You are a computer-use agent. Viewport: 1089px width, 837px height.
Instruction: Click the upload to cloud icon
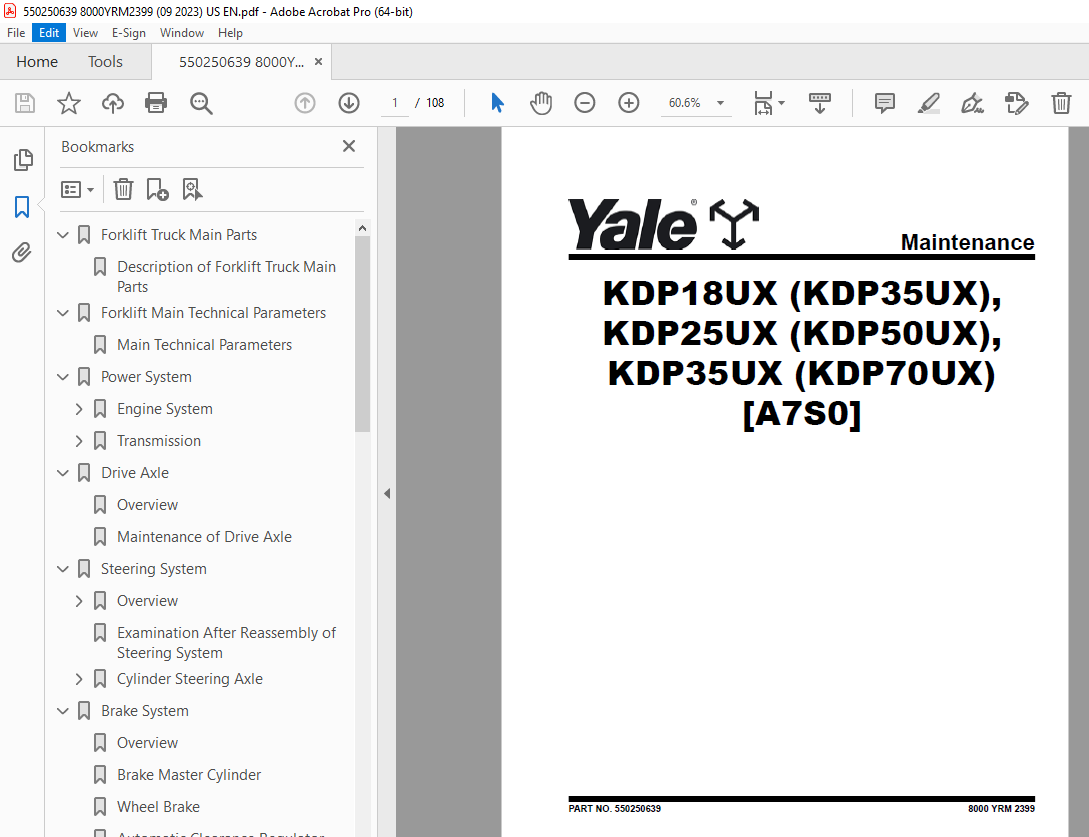[x=113, y=103]
